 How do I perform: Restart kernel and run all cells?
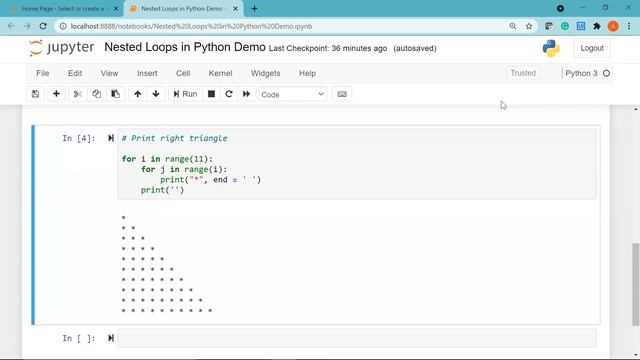tap(247, 94)
